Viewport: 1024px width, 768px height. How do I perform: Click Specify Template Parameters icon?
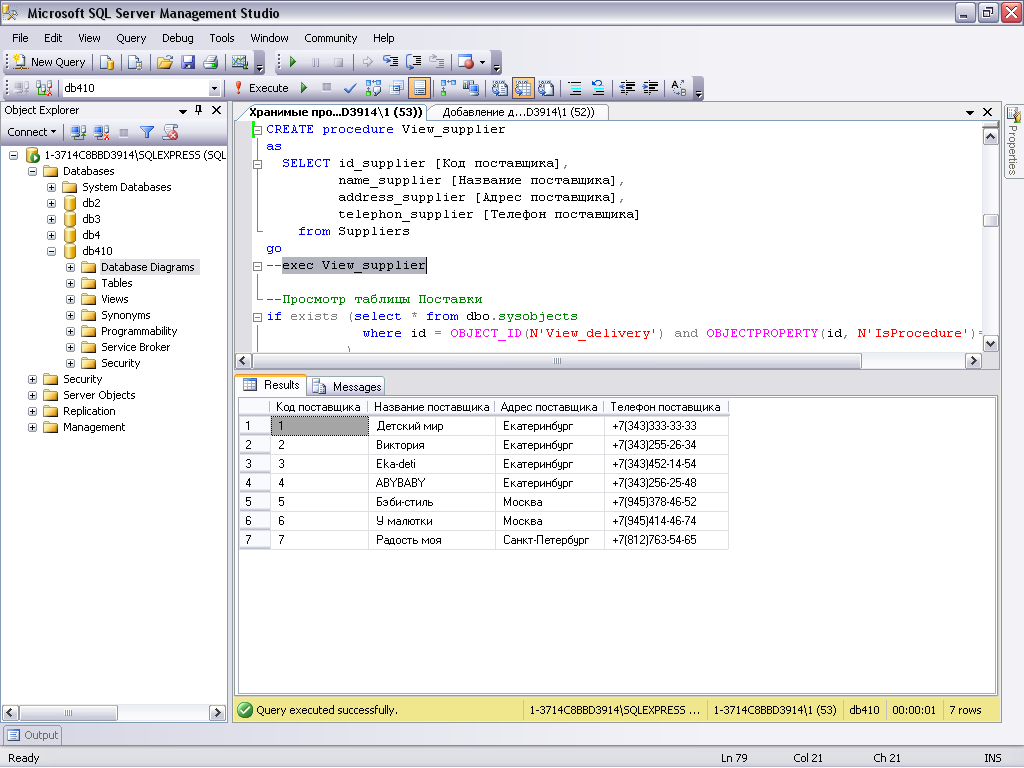[x=679, y=88]
